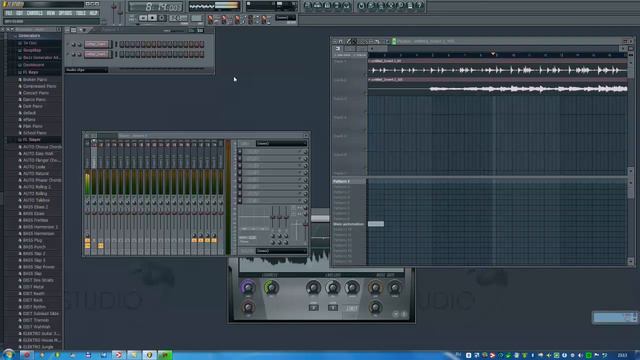This screenshot has height=360, width=640.
Task: Toggle the third mixer effect slot on/off
Action: tap(240, 166)
